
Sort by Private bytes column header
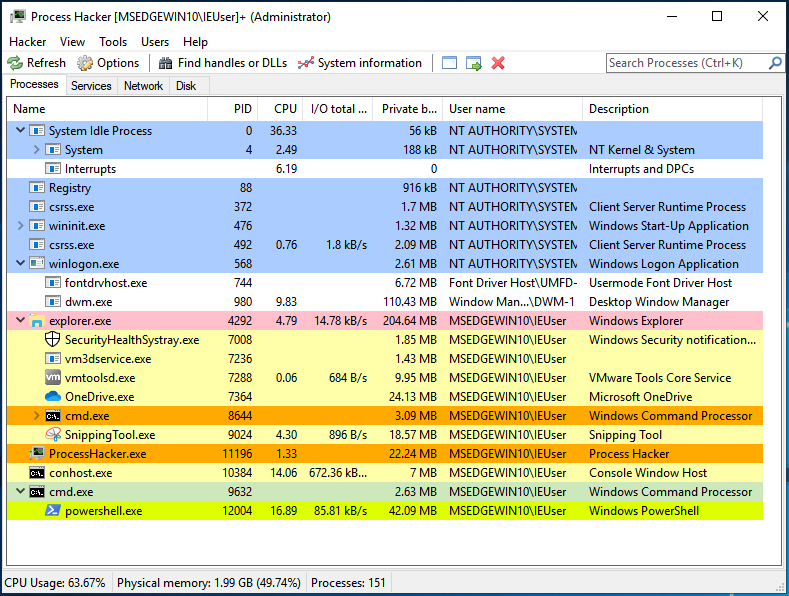(408, 109)
